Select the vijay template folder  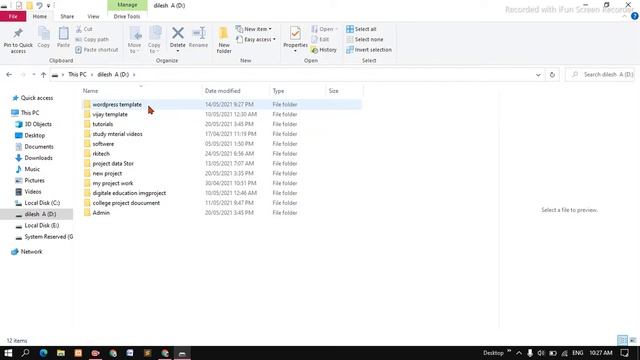point(110,114)
